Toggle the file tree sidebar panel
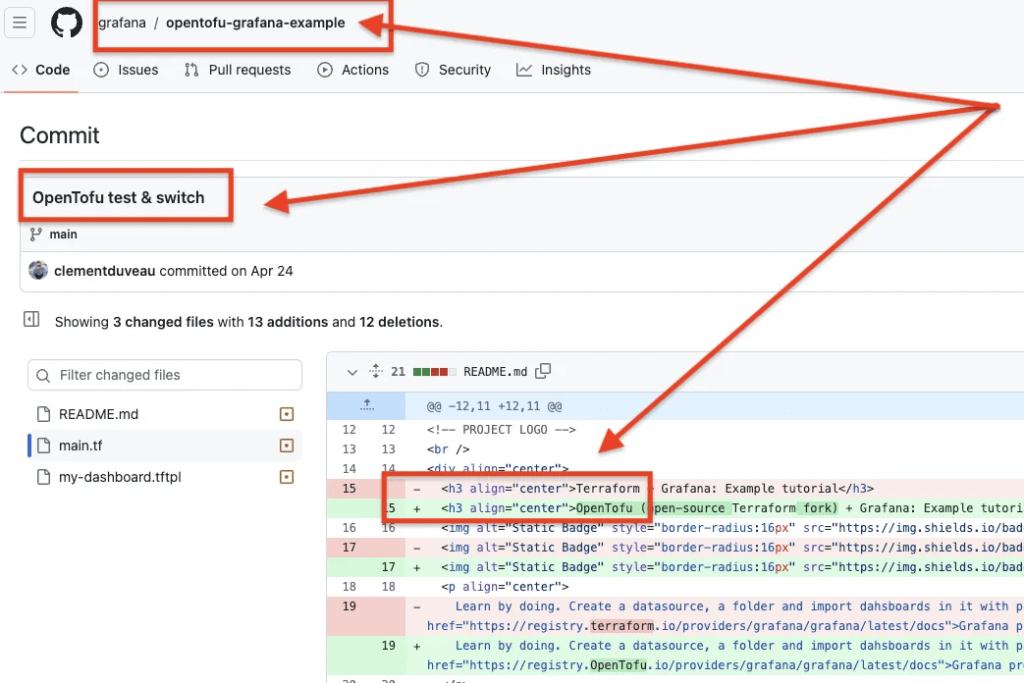Screen dimensions: 1024x683 point(31,319)
